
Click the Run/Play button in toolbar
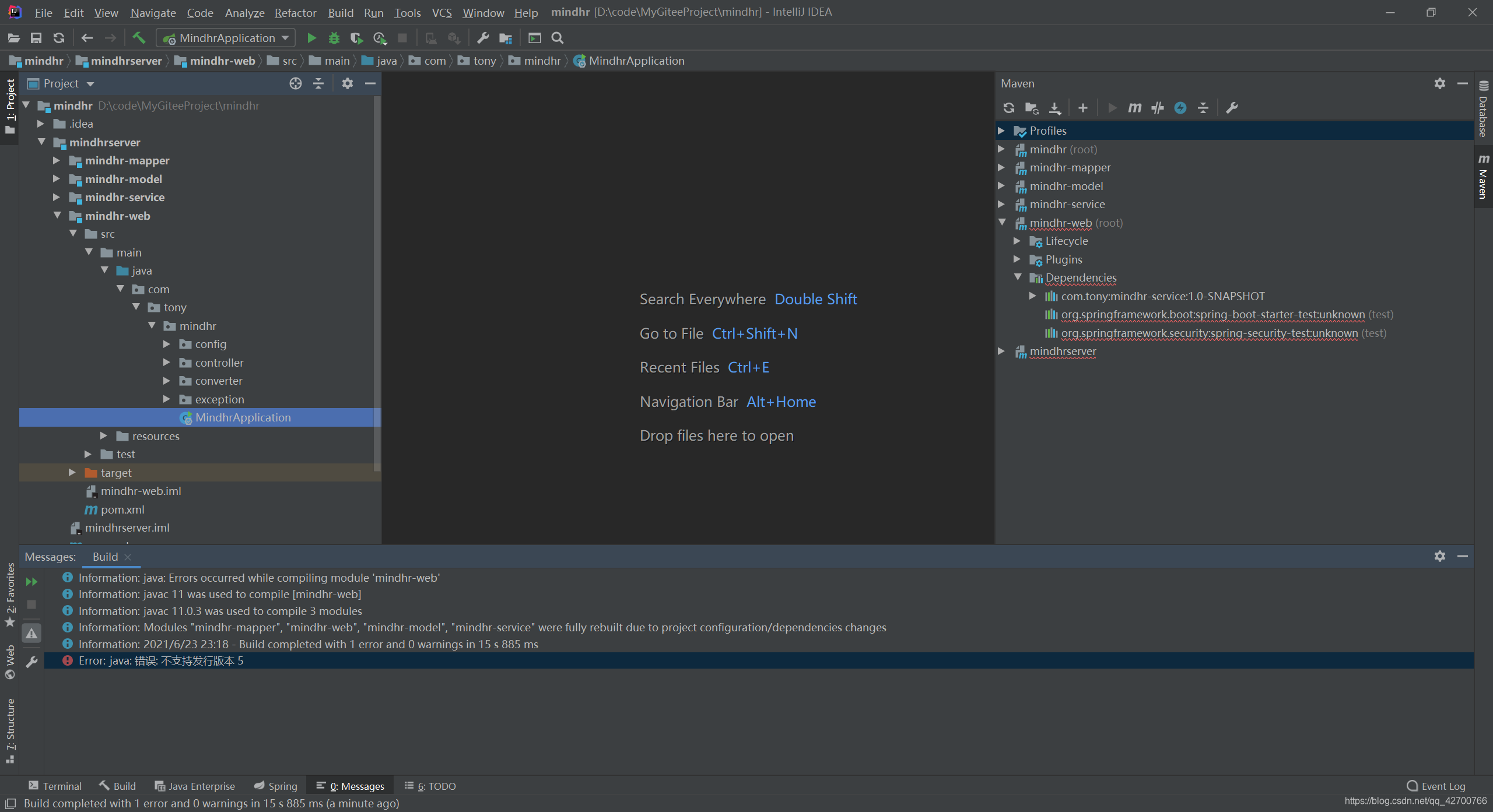311,38
